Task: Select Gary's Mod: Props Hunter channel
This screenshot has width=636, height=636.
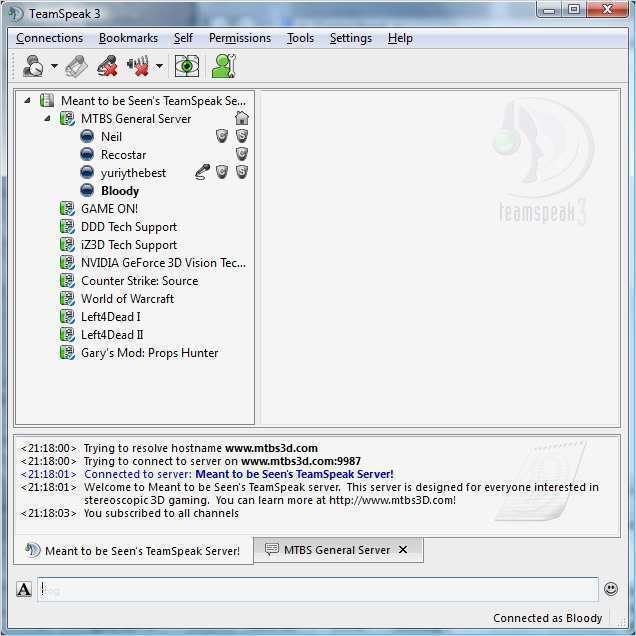Action: click(150, 353)
